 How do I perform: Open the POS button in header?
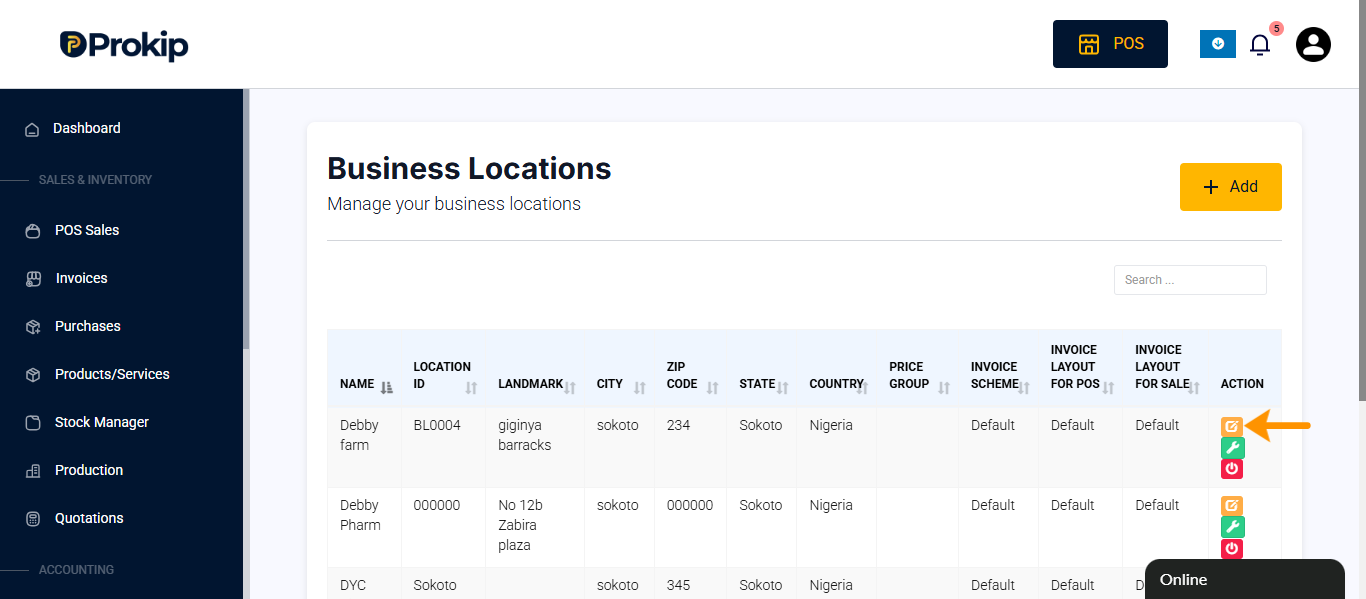point(1110,44)
